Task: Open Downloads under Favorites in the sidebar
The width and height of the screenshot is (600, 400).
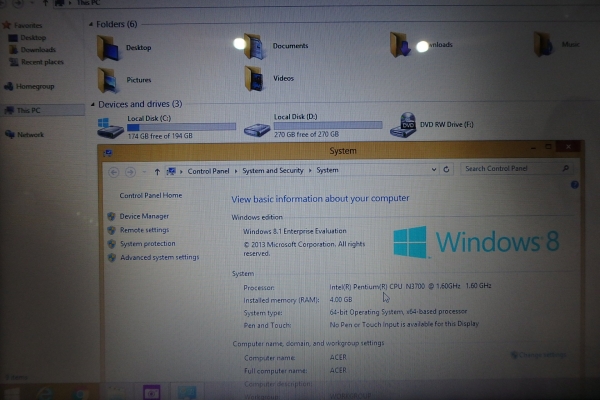Action: (38, 50)
